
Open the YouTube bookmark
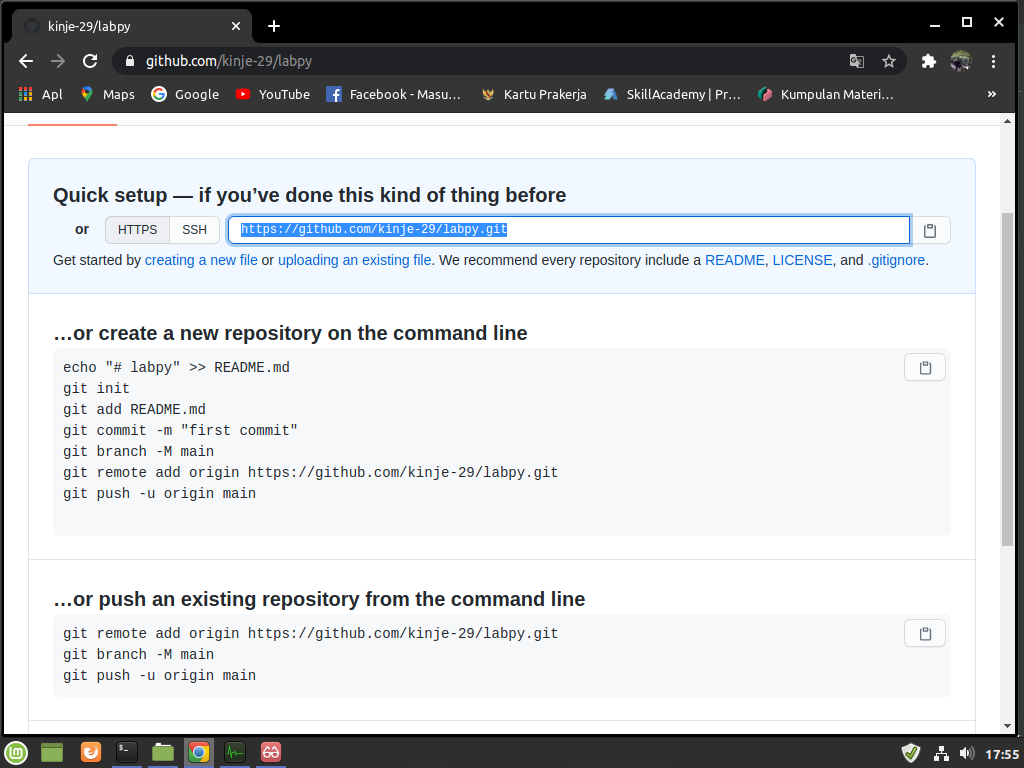(x=272, y=94)
